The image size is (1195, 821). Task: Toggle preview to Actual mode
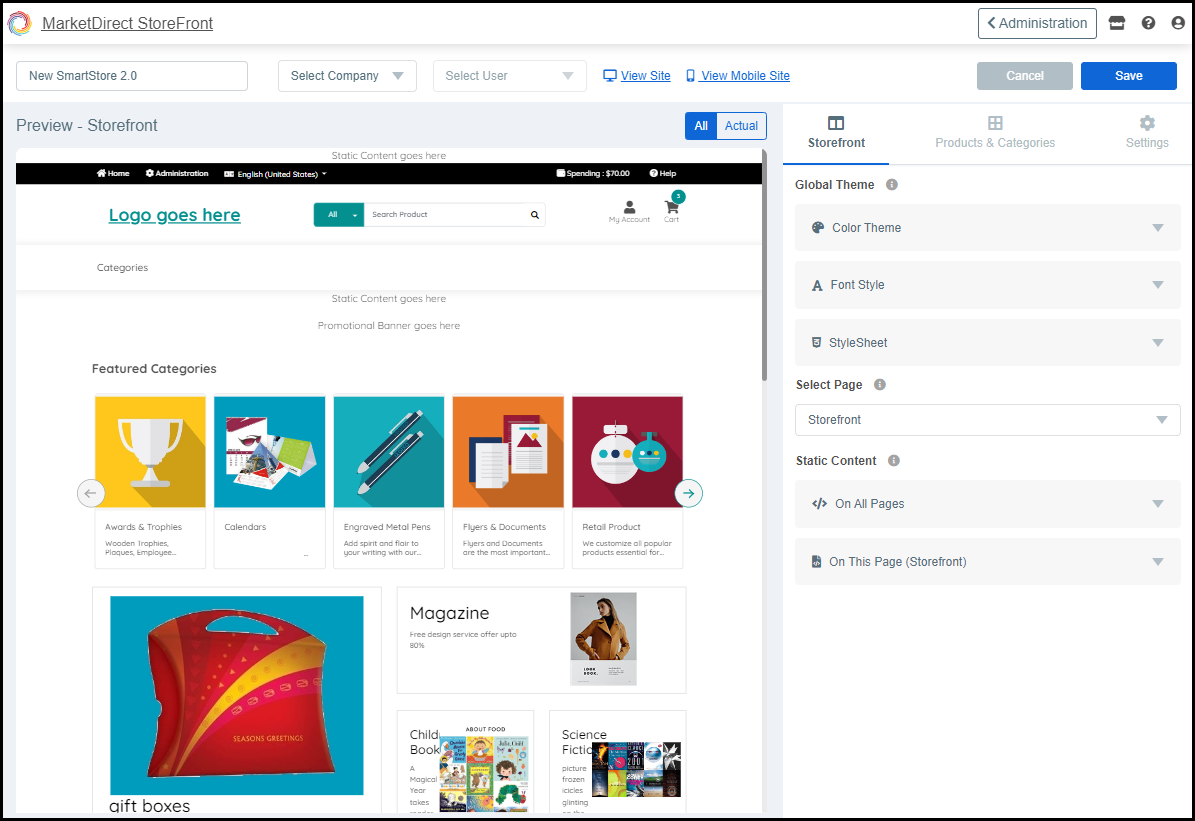pyautogui.click(x=741, y=126)
